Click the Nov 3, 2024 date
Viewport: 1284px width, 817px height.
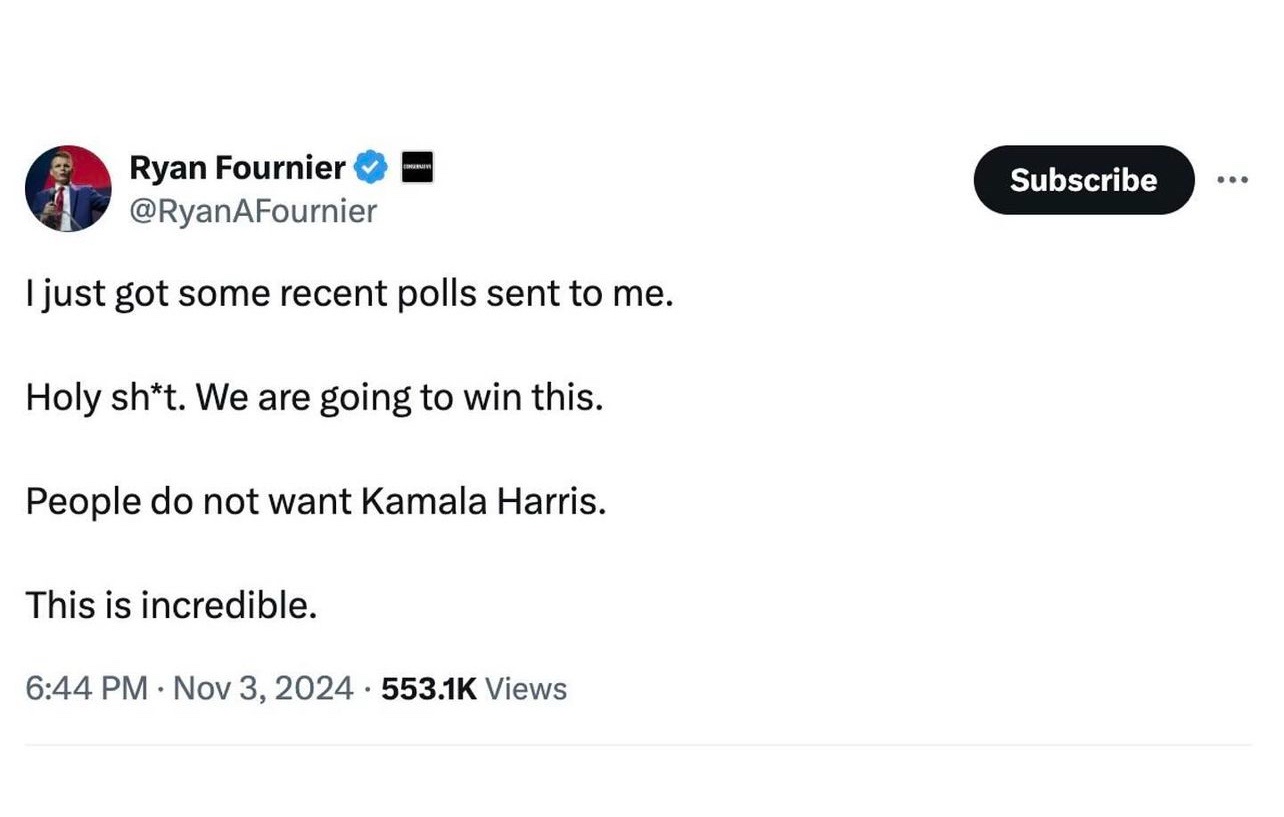[263, 689]
